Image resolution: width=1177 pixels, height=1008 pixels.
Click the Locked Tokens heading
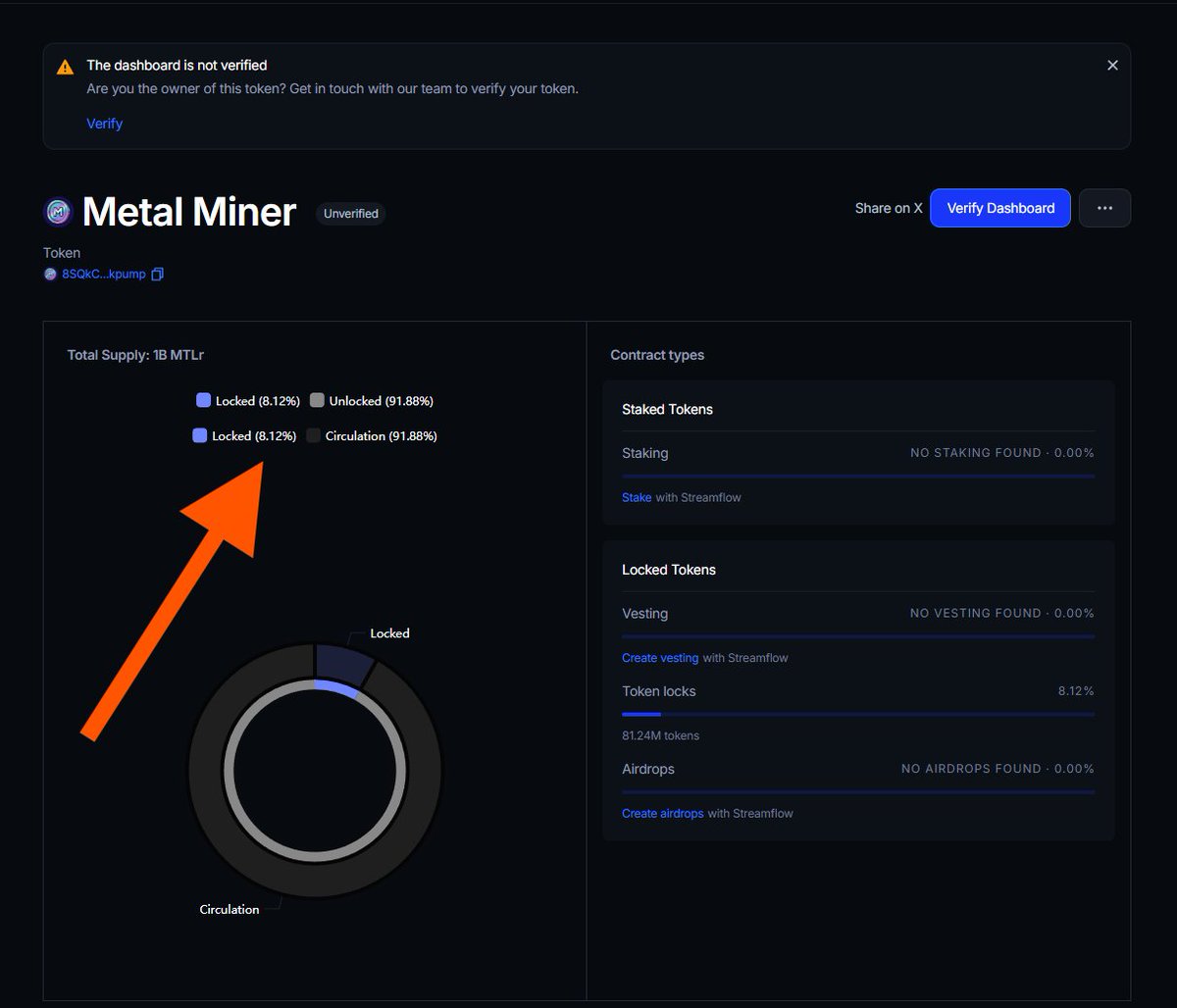click(669, 570)
